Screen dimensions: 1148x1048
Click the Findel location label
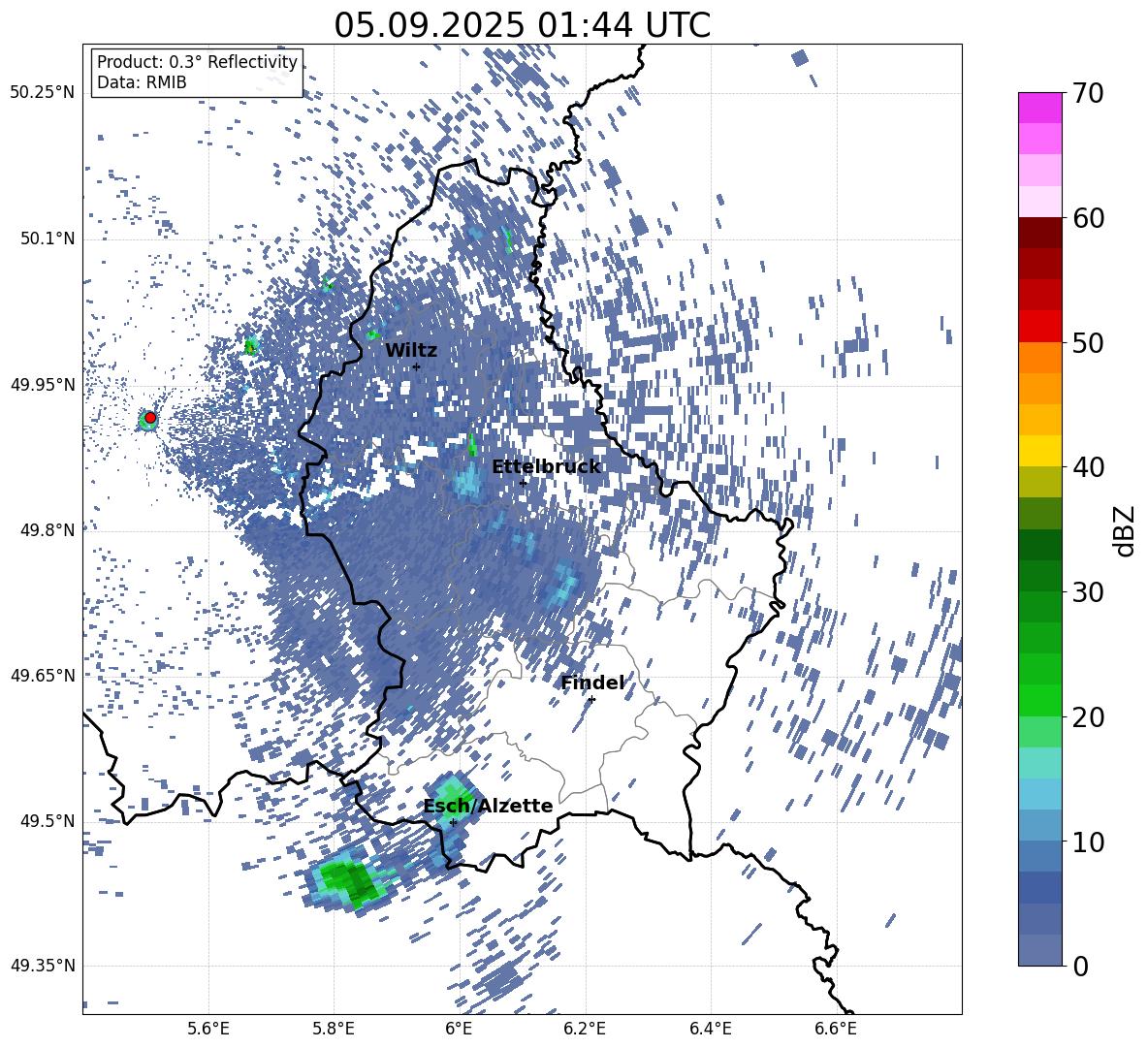coord(593,683)
